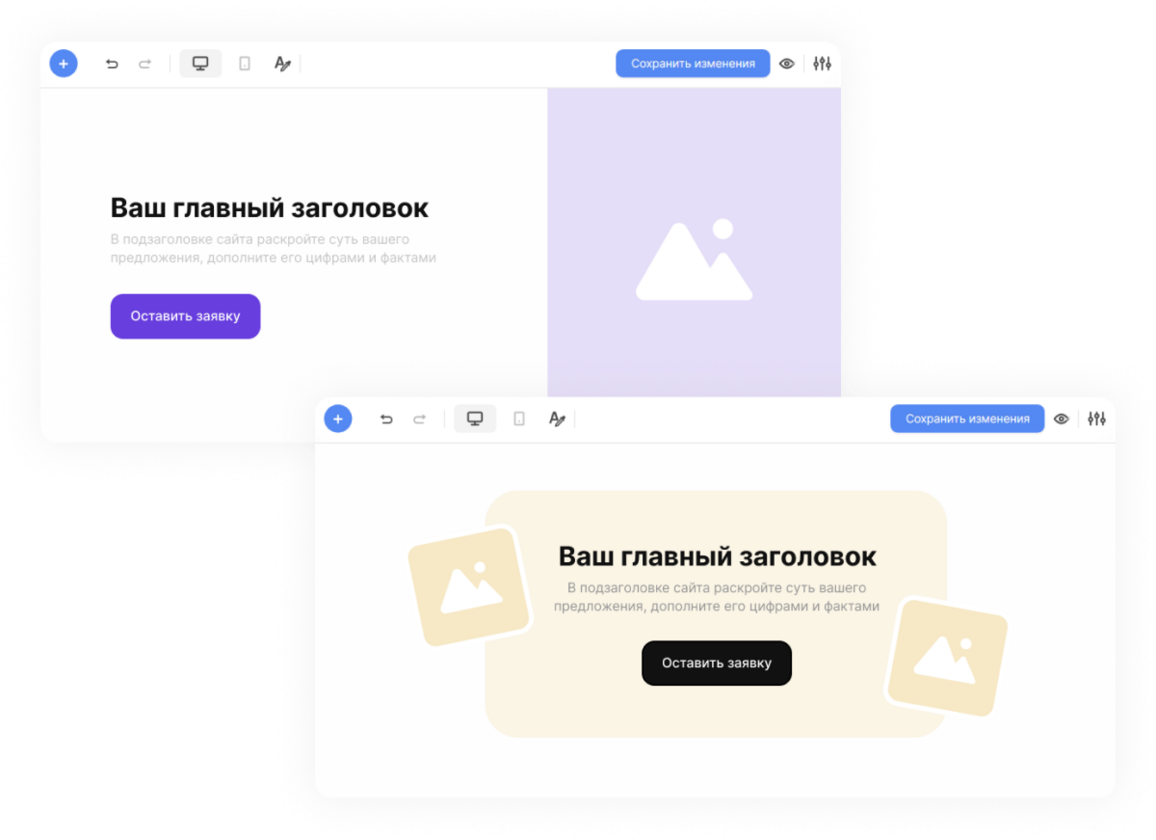Open text style editor in back window
This screenshot has height=840, width=1156.
click(282, 63)
